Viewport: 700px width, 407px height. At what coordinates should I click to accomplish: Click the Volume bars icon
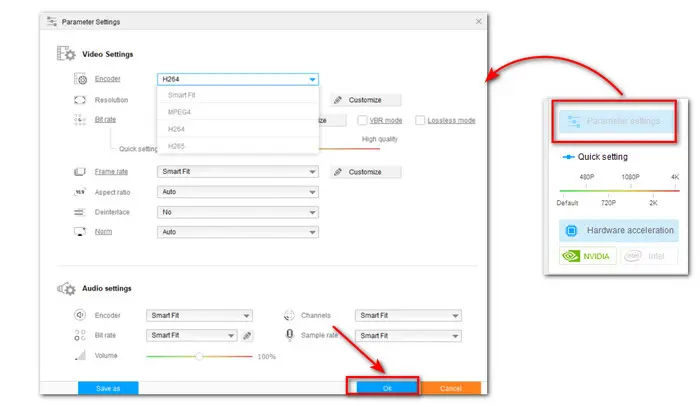coord(80,355)
